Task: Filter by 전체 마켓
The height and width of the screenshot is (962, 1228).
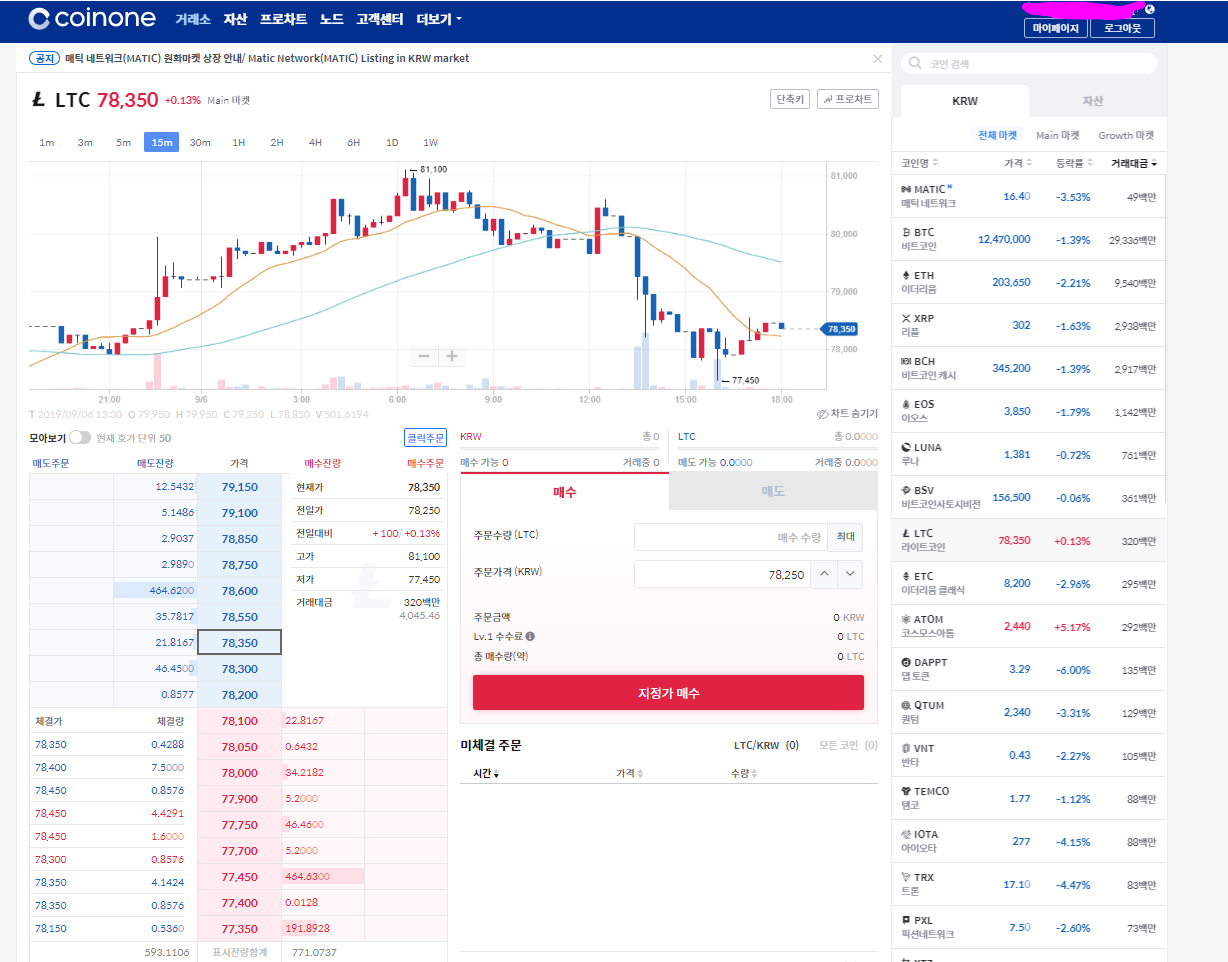Action: click(997, 135)
